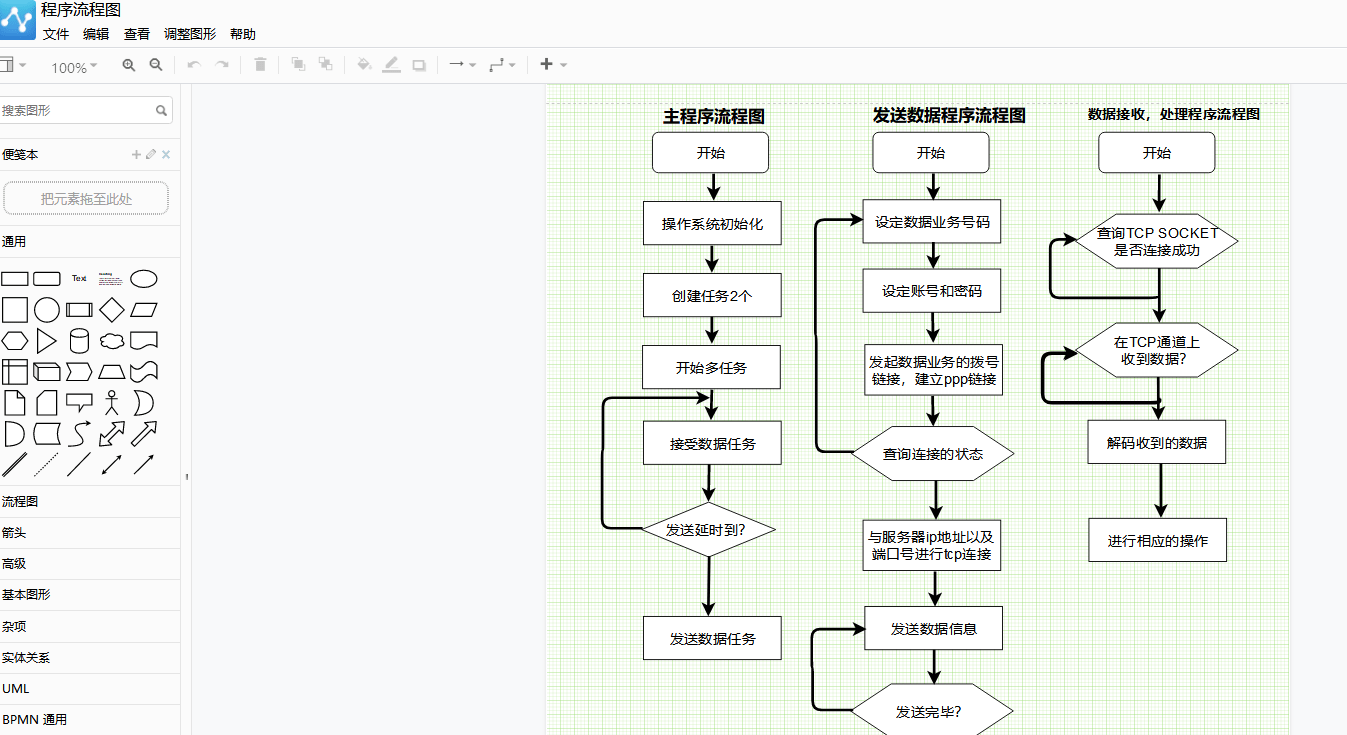1347x735 pixels.
Task: Open the 帮助 menu
Action: pos(243,34)
